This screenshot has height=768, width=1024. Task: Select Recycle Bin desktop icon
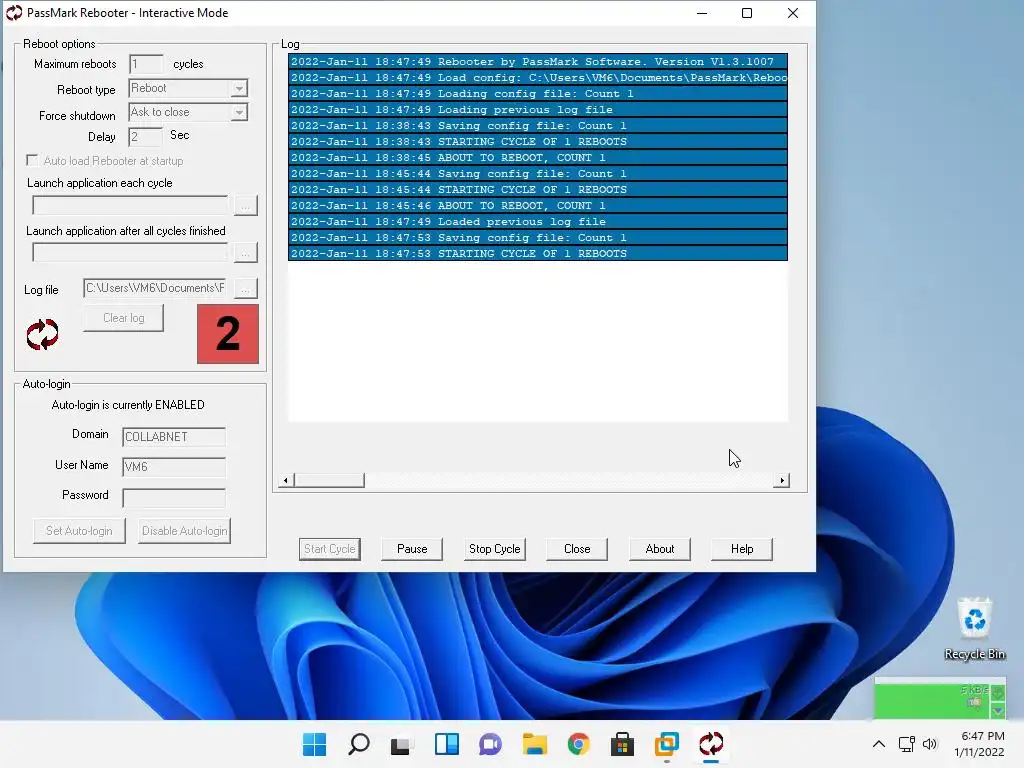974,629
